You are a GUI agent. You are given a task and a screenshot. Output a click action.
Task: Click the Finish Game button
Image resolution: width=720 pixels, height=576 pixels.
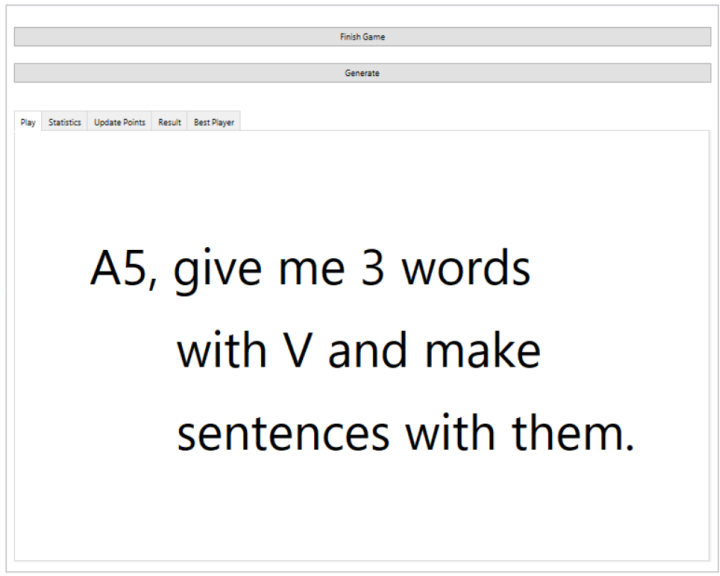[362, 37]
